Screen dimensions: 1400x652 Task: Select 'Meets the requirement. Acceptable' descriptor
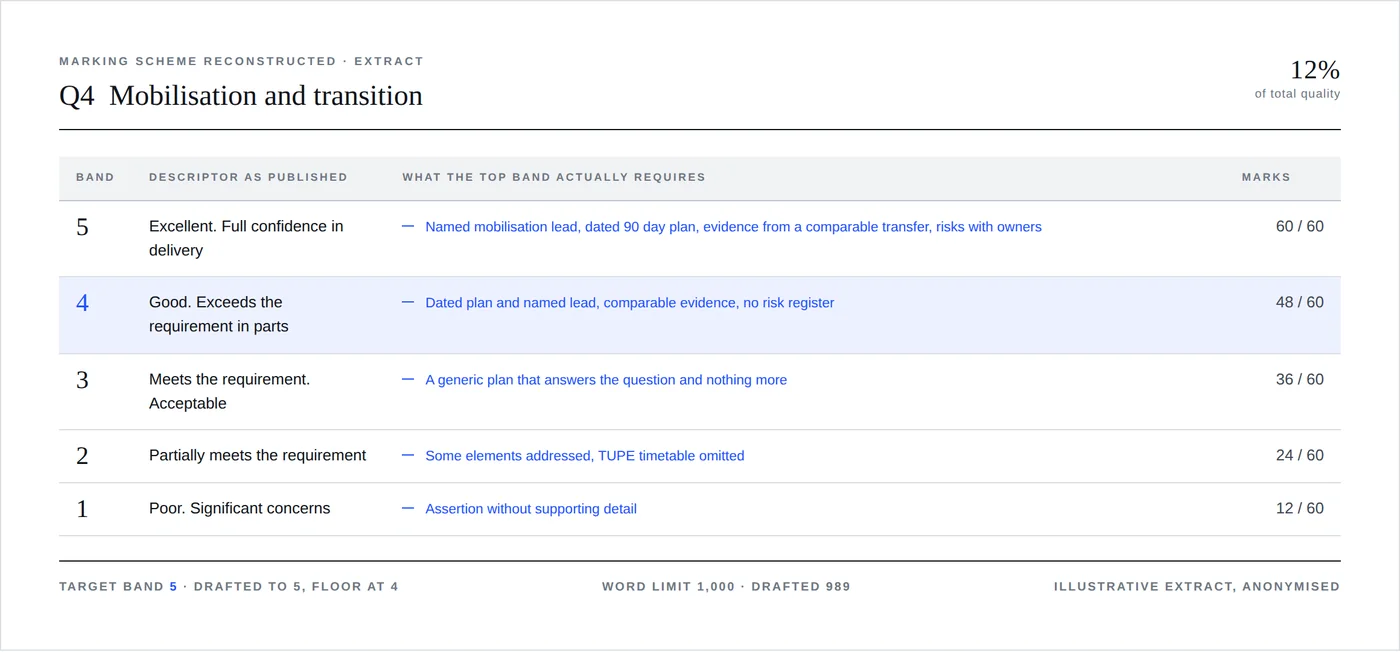tap(229, 391)
